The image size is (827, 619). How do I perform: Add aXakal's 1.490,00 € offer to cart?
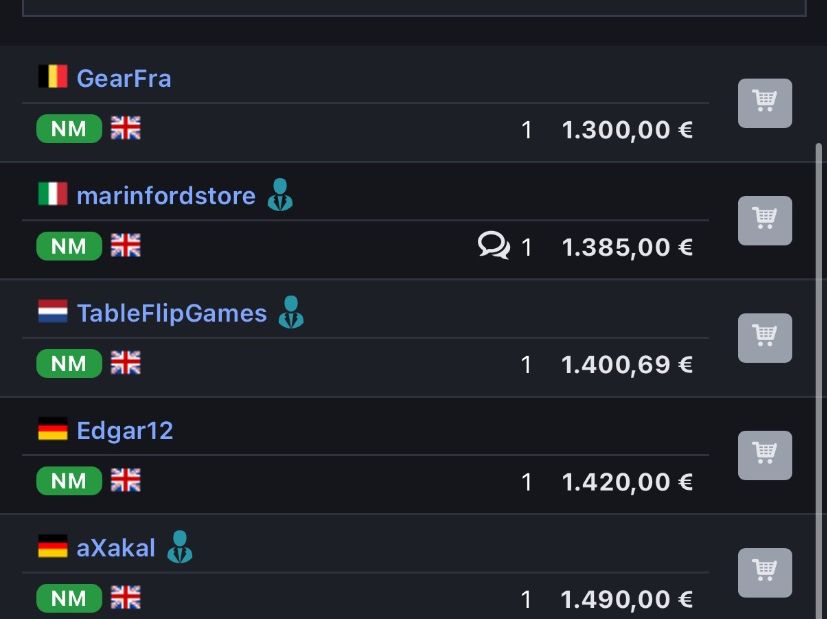(764, 573)
